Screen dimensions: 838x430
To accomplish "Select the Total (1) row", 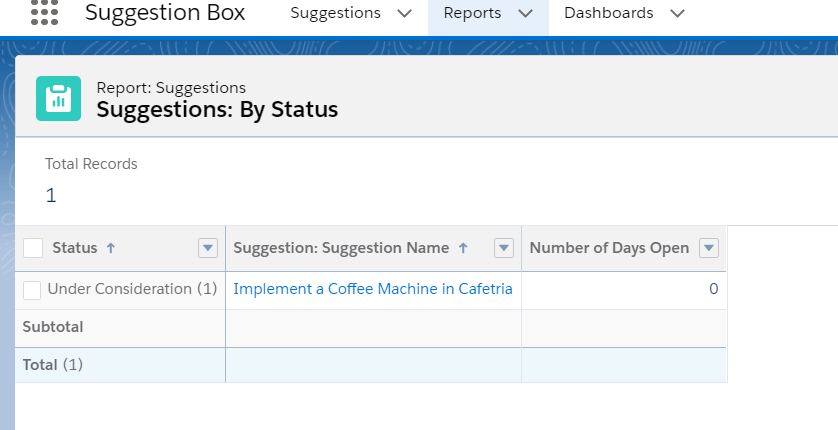I will (371, 365).
